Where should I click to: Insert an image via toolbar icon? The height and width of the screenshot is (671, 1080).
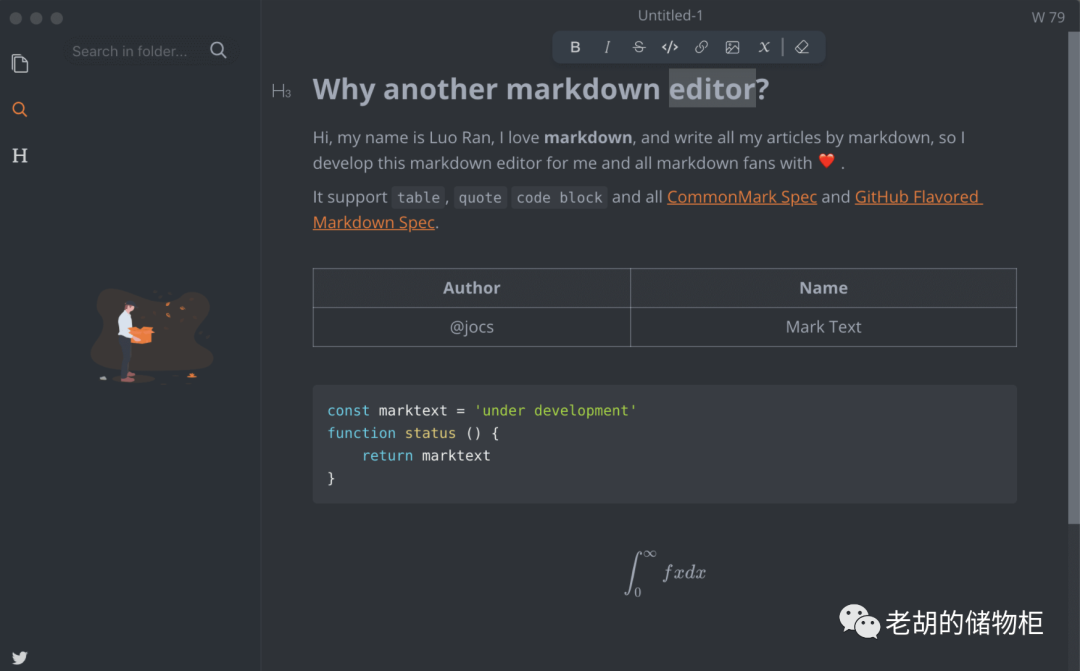pos(732,48)
